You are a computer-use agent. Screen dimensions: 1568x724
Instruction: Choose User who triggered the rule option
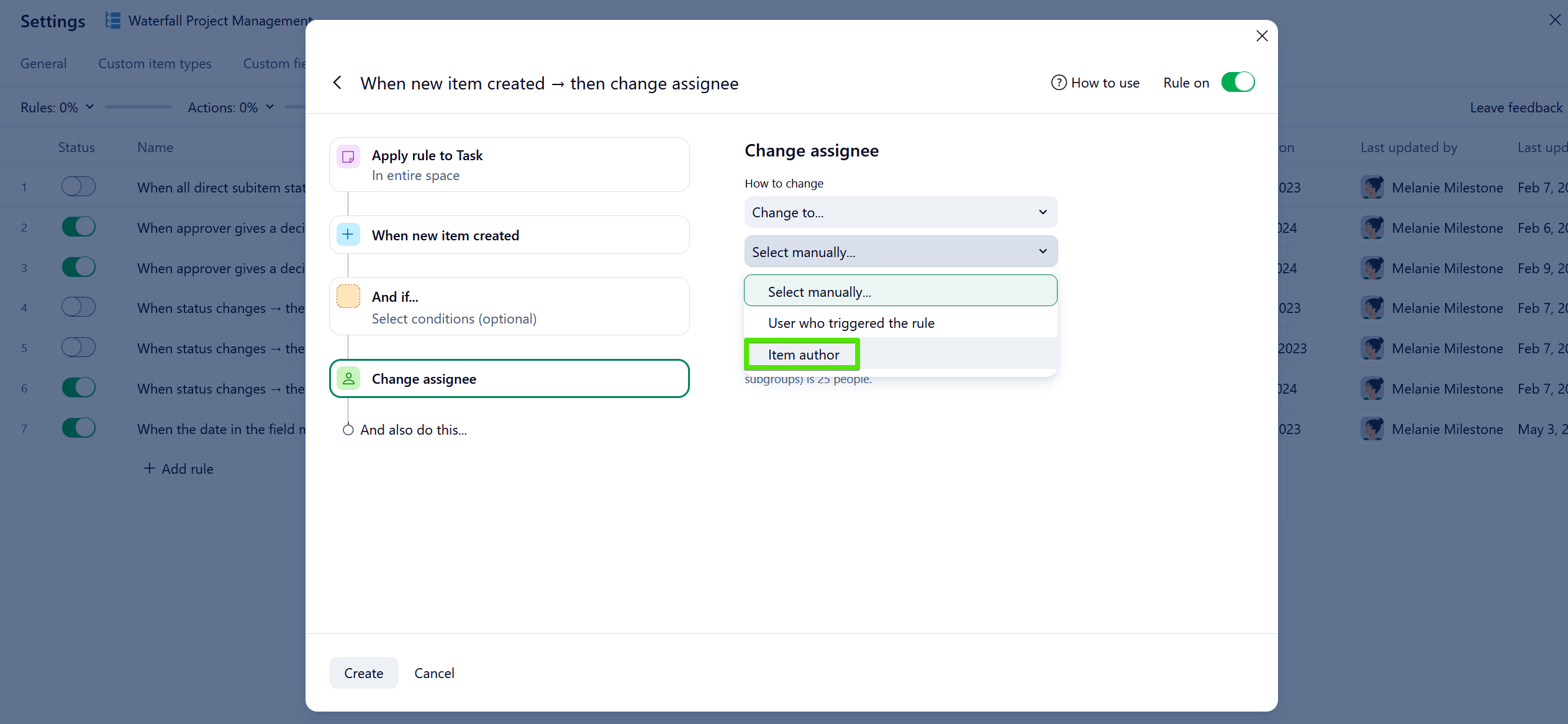point(900,323)
